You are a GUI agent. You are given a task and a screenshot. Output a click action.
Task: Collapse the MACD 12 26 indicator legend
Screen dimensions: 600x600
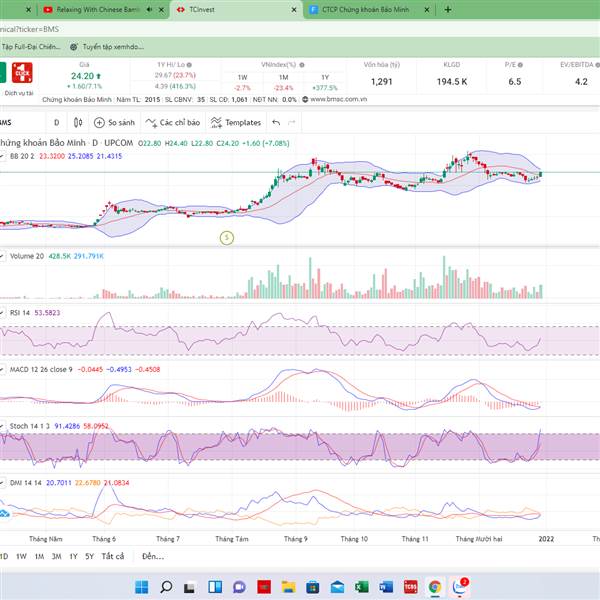(x=2, y=369)
